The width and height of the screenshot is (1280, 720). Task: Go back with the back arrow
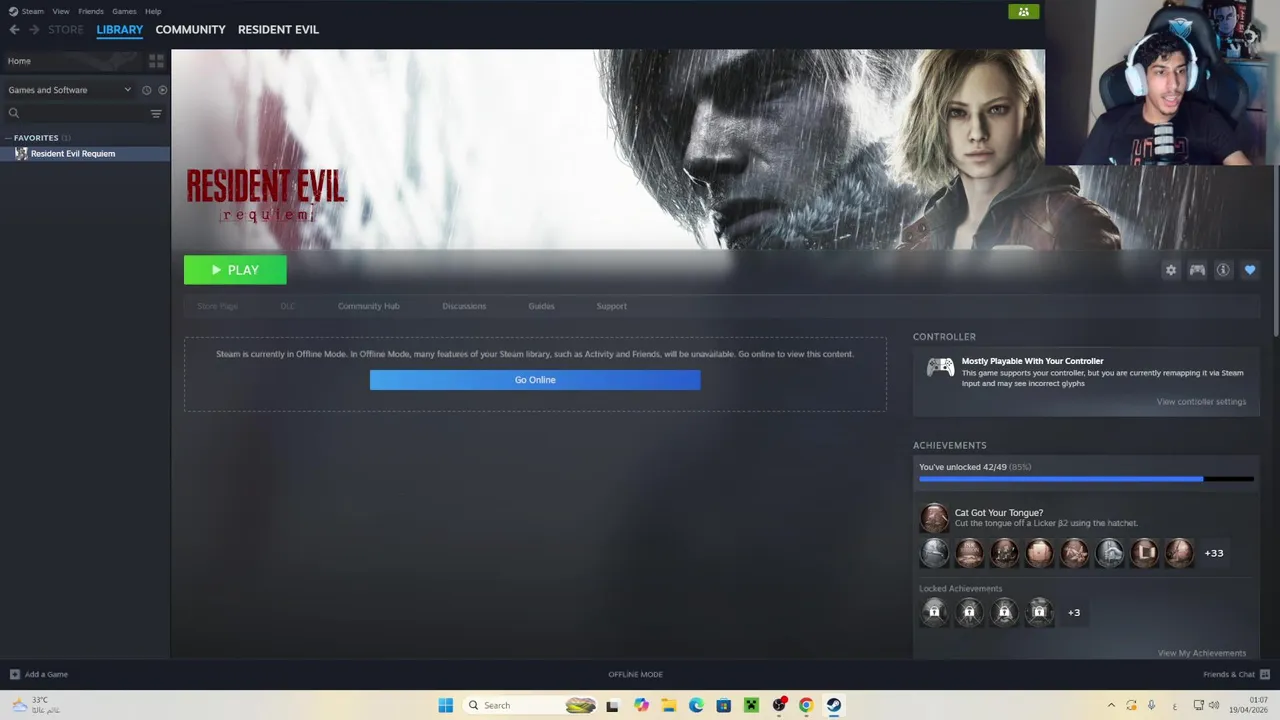pyautogui.click(x=14, y=29)
